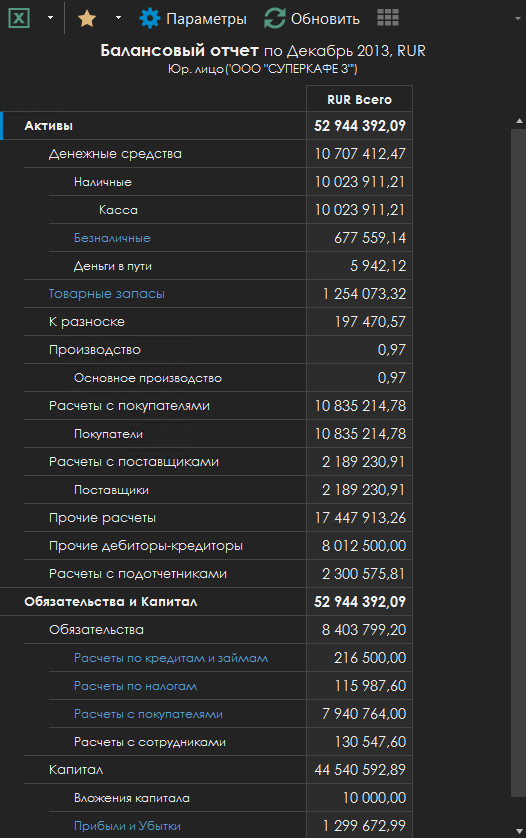The height and width of the screenshot is (838, 526).
Task: Click the value 197 470,57
Action: click(370, 322)
